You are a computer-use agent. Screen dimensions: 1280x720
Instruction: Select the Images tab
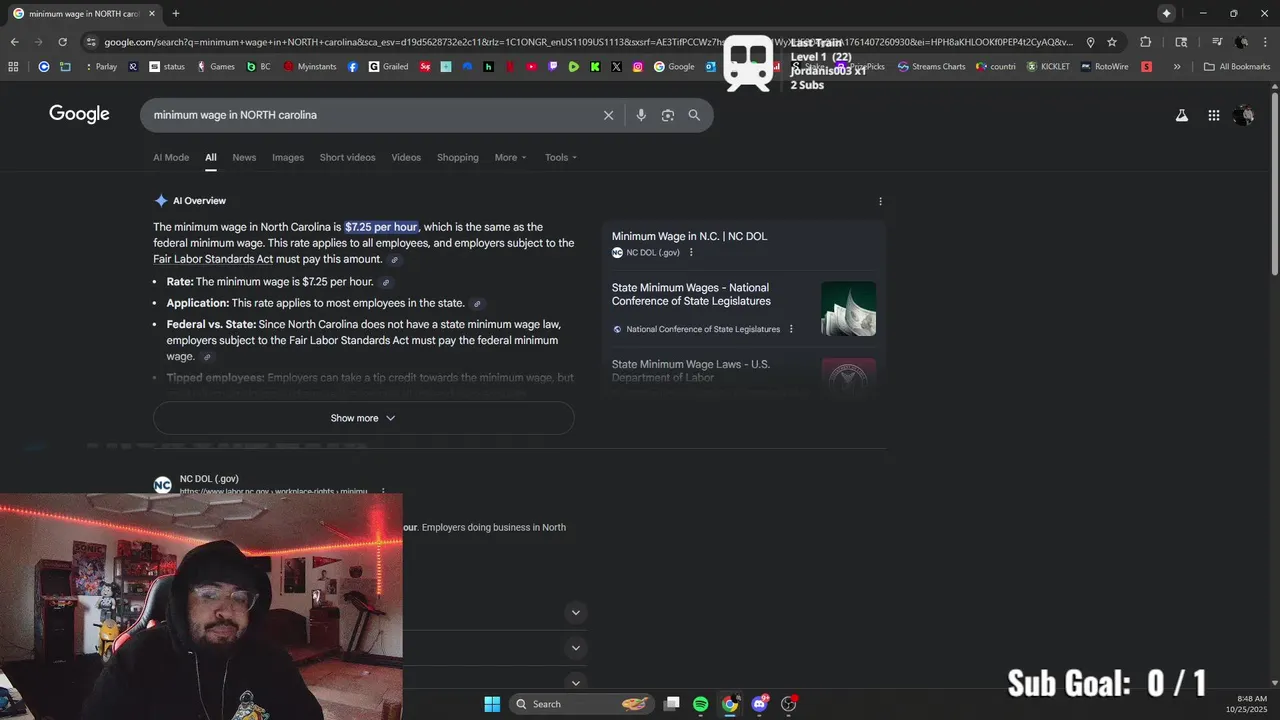pyautogui.click(x=288, y=157)
